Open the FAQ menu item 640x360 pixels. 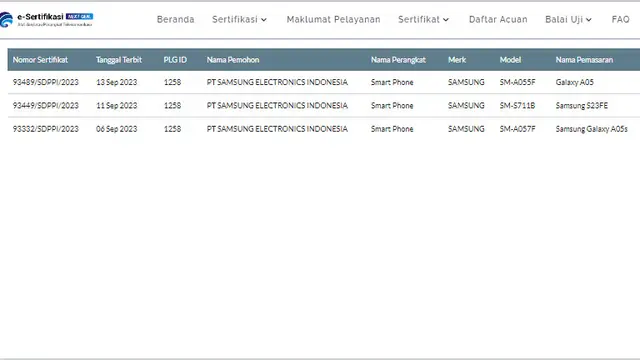click(x=620, y=20)
